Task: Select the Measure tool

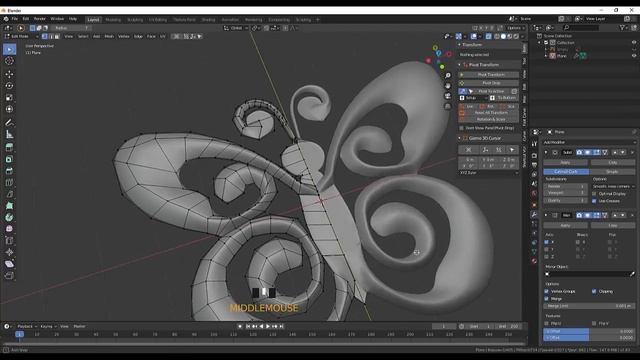Action: (9, 134)
